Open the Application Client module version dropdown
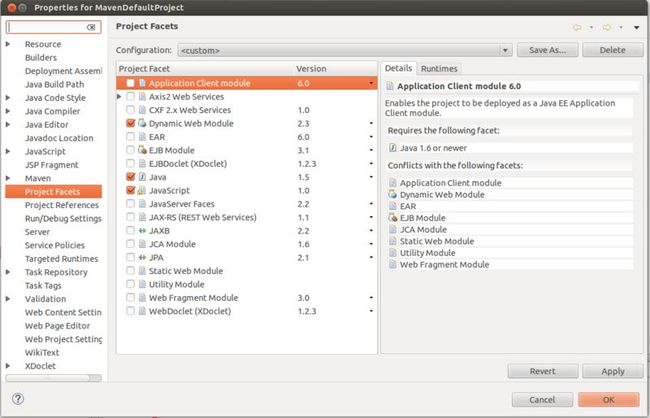The image size is (650, 418). pos(371,83)
